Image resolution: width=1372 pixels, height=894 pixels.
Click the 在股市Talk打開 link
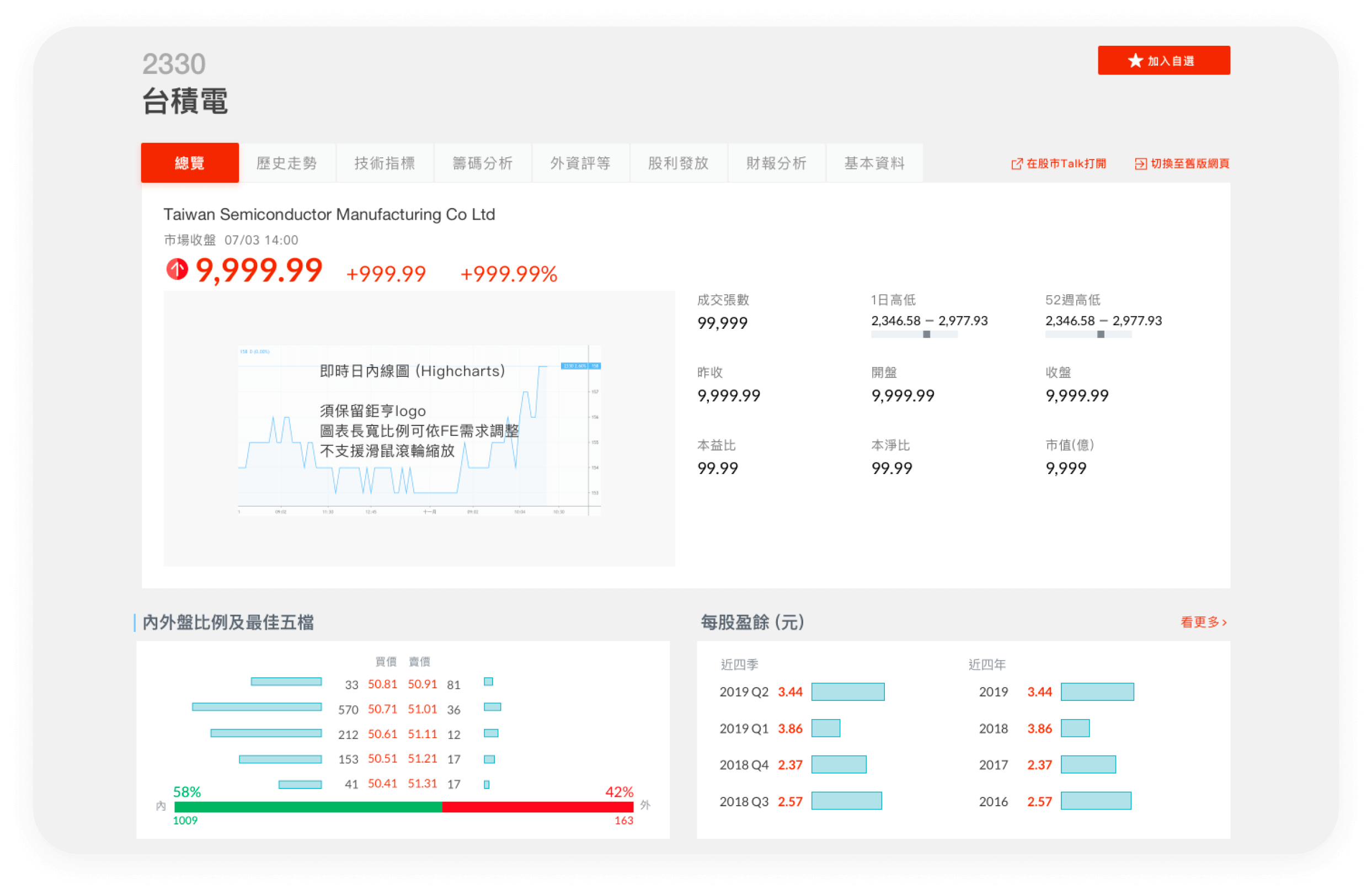click(x=1066, y=164)
